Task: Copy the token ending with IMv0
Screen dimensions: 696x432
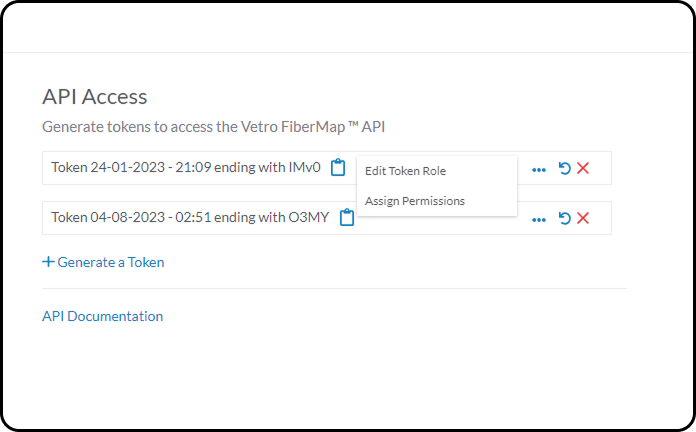Action: (338, 167)
